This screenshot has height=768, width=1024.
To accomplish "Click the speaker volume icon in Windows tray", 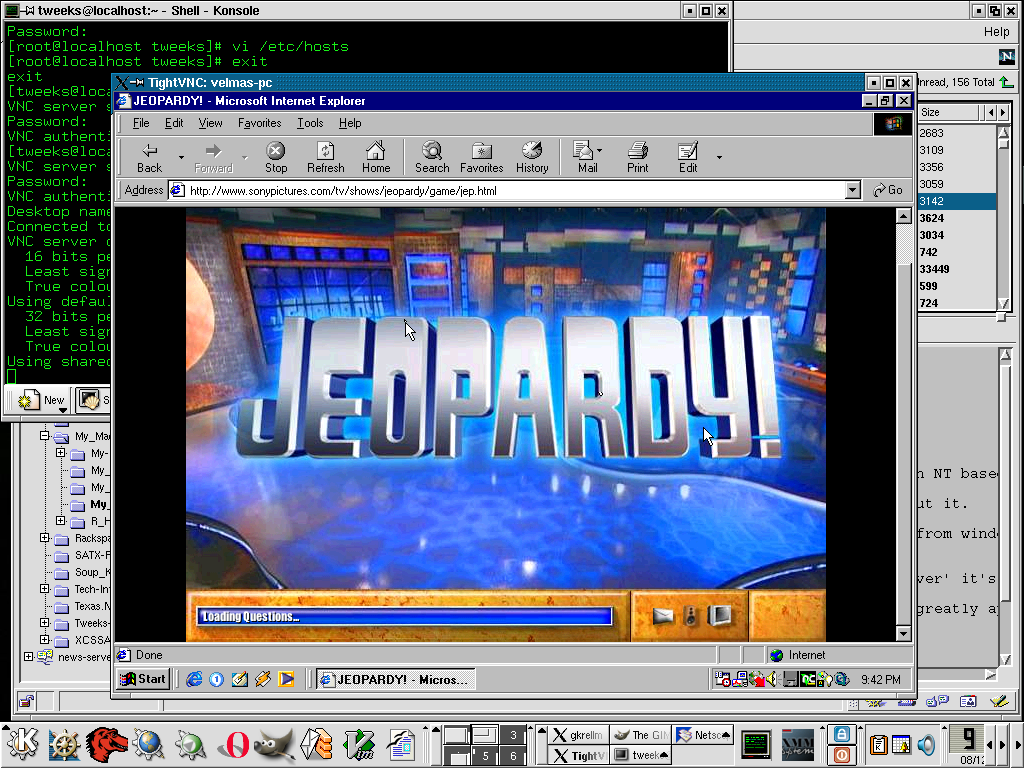I will (771, 680).
